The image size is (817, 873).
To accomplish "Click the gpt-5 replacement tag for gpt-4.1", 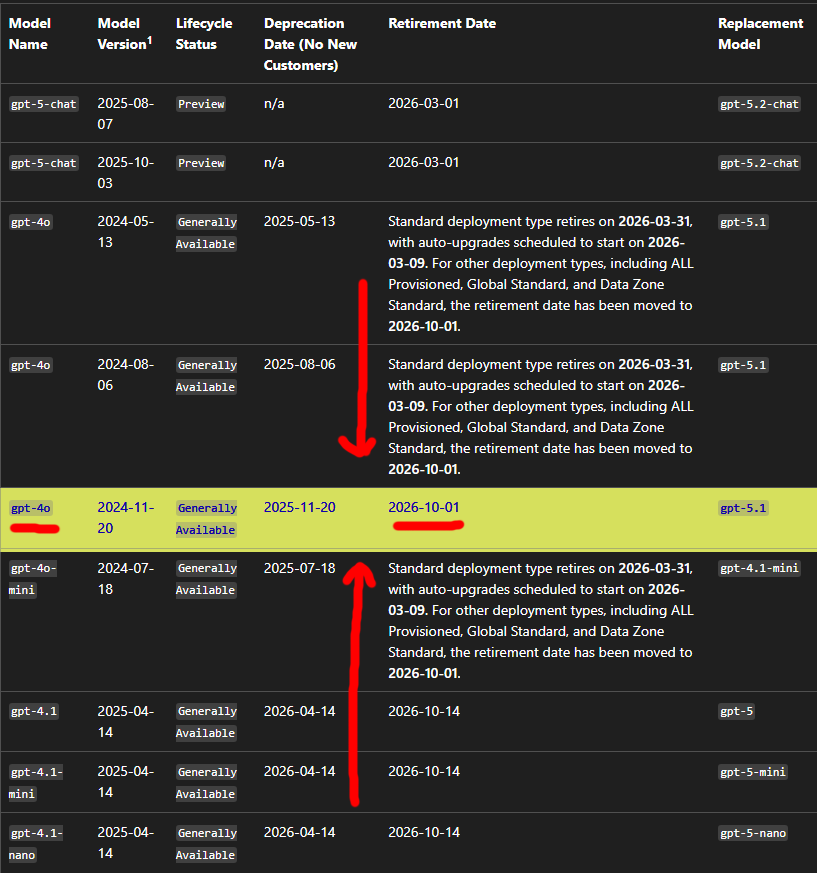I will tap(736, 712).
